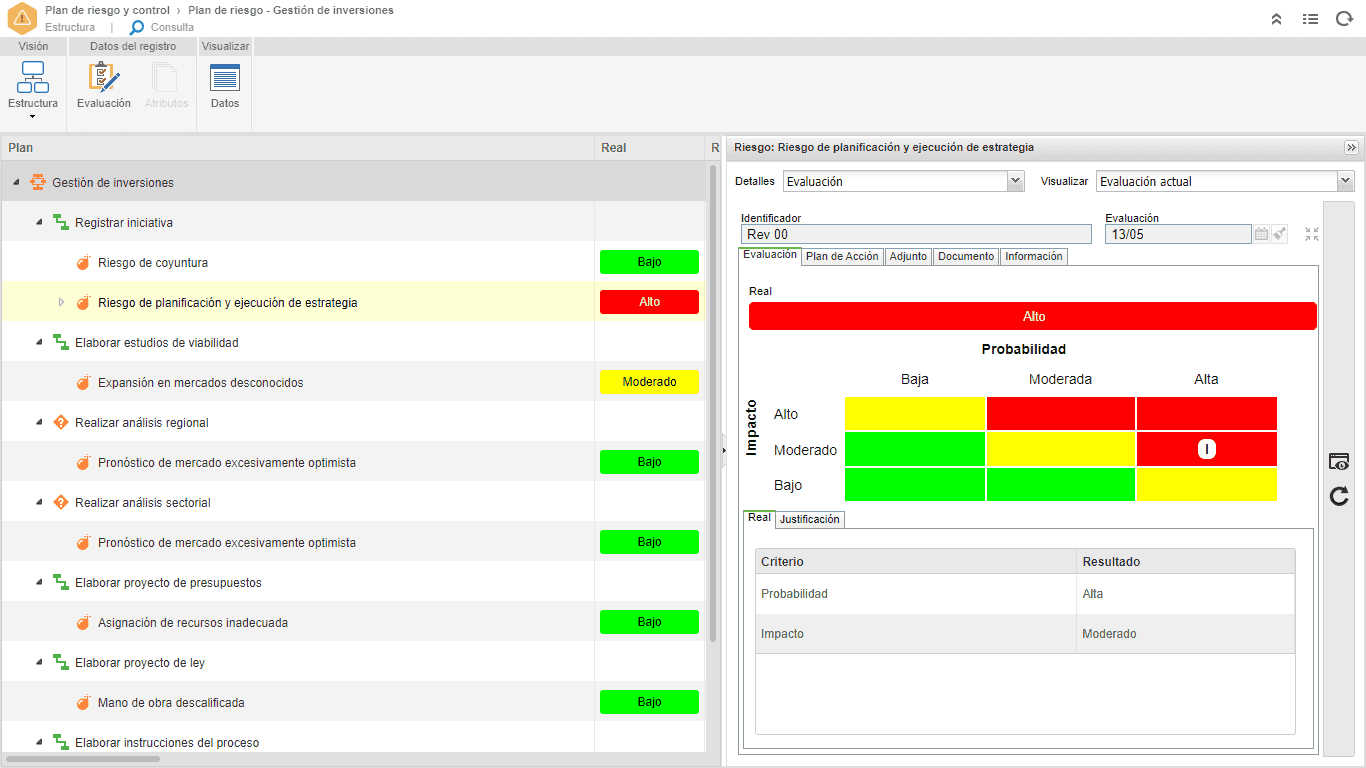
Task: Click the eraser icon beside the calendar
Action: click(1280, 234)
